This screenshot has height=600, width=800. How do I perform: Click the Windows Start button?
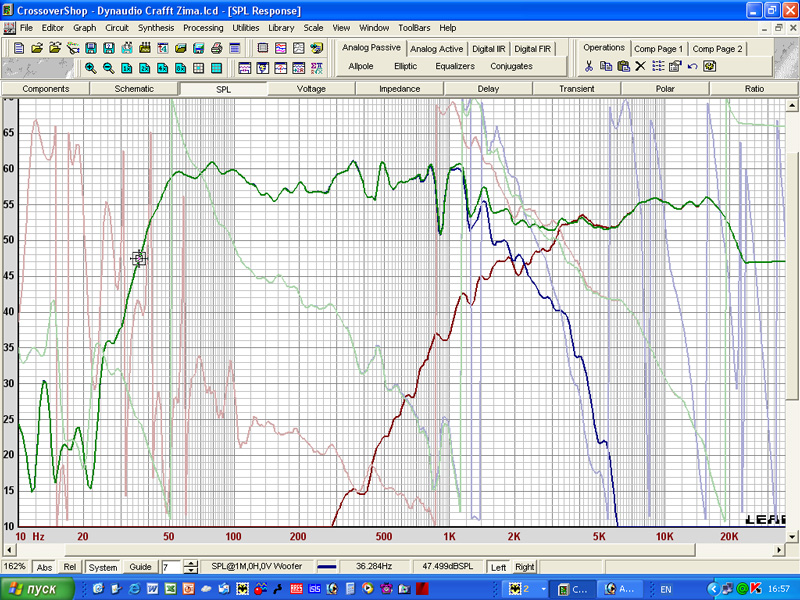coord(37,589)
